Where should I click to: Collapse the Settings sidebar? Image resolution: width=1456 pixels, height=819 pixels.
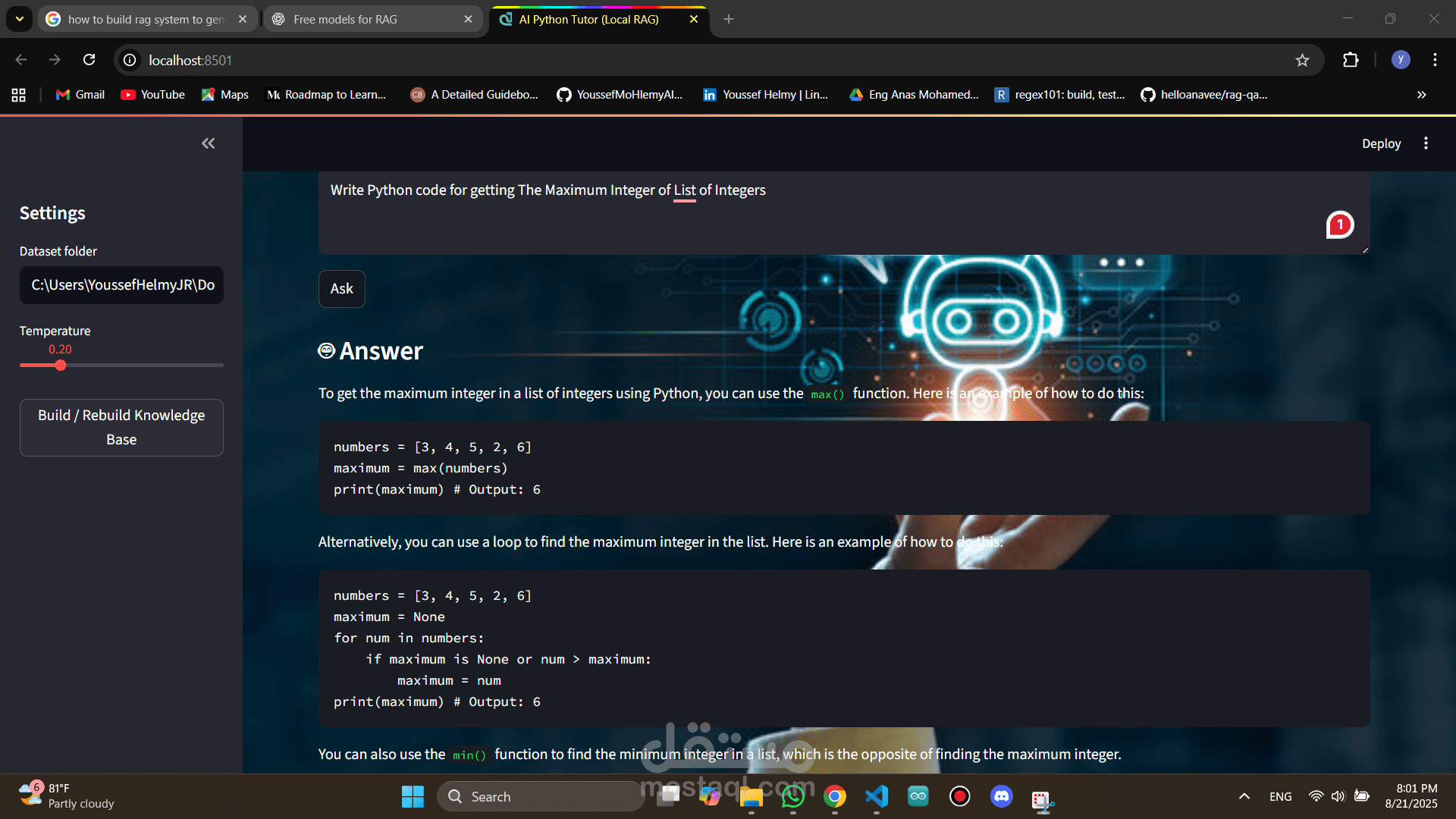click(x=208, y=143)
